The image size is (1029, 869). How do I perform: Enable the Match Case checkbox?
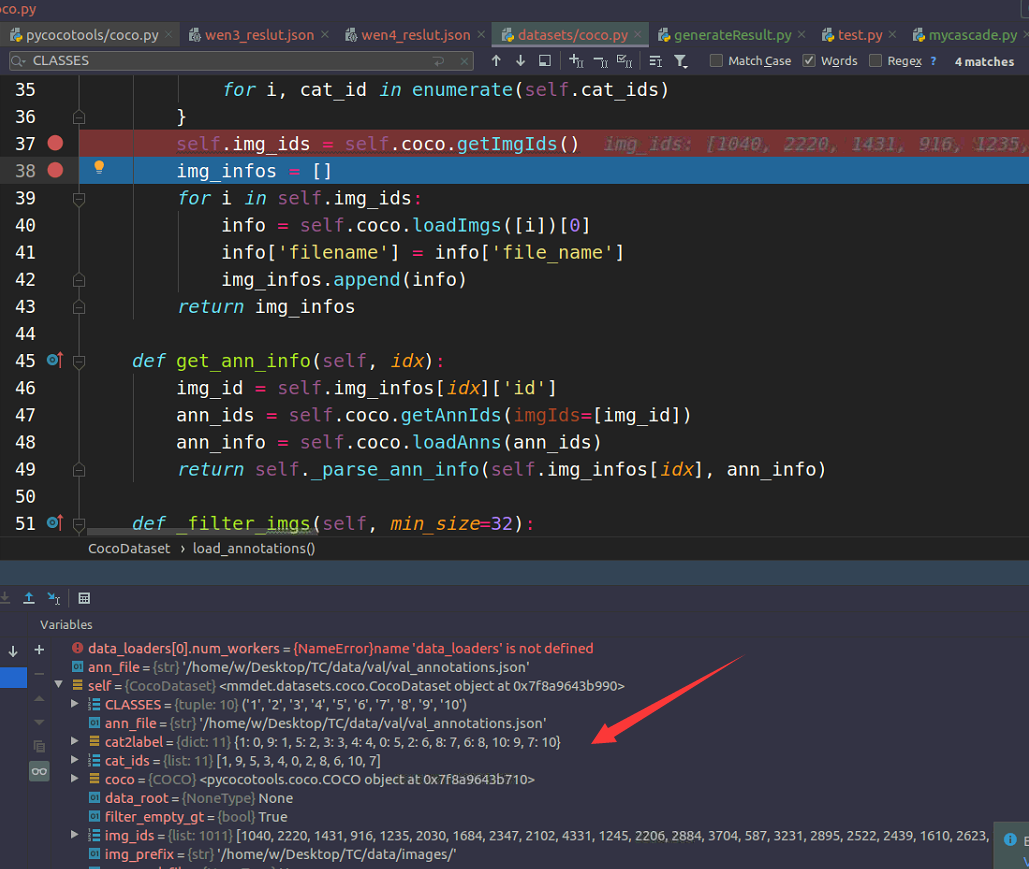(x=716, y=61)
